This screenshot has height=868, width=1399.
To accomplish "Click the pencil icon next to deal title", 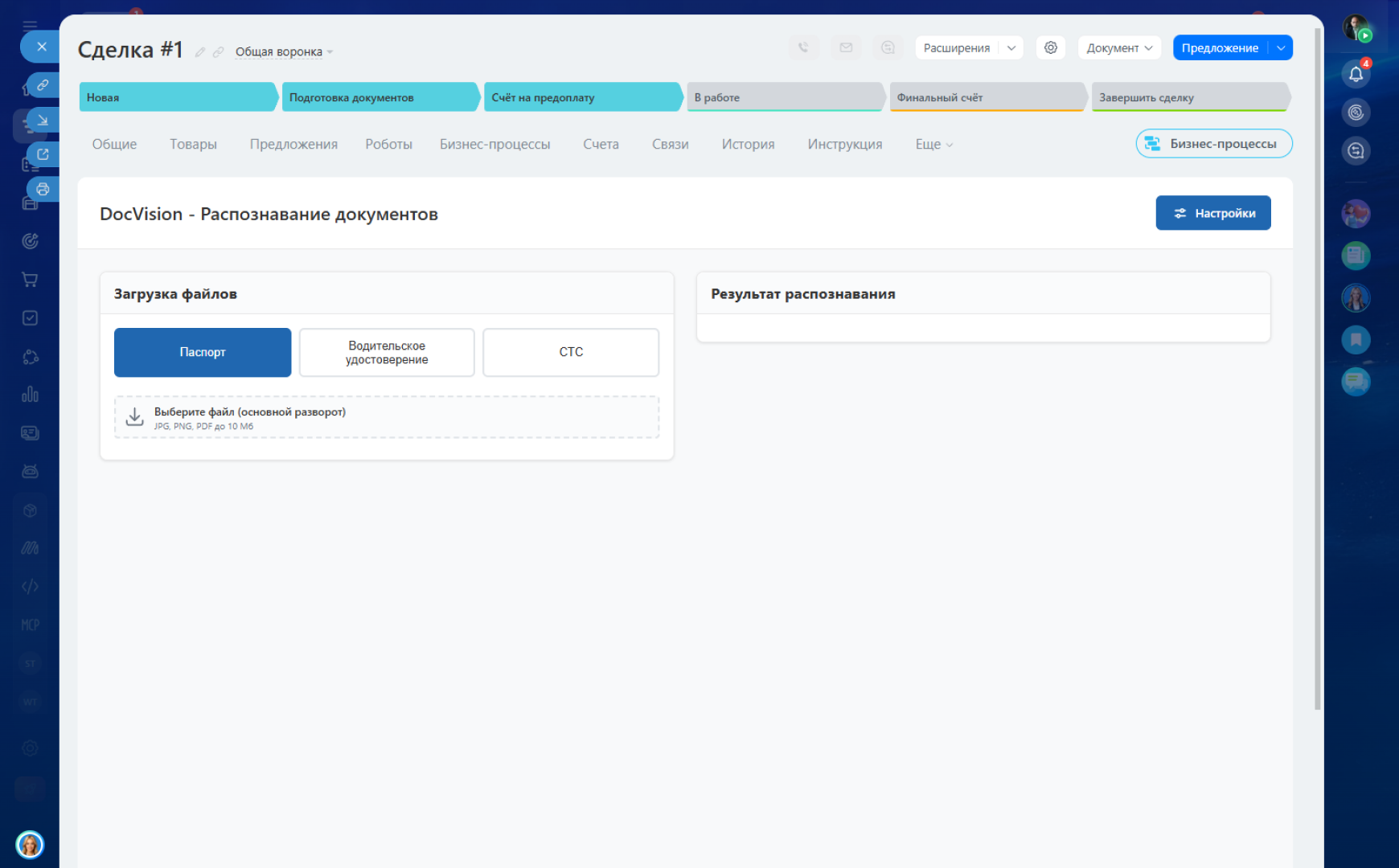I will (200, 52).
